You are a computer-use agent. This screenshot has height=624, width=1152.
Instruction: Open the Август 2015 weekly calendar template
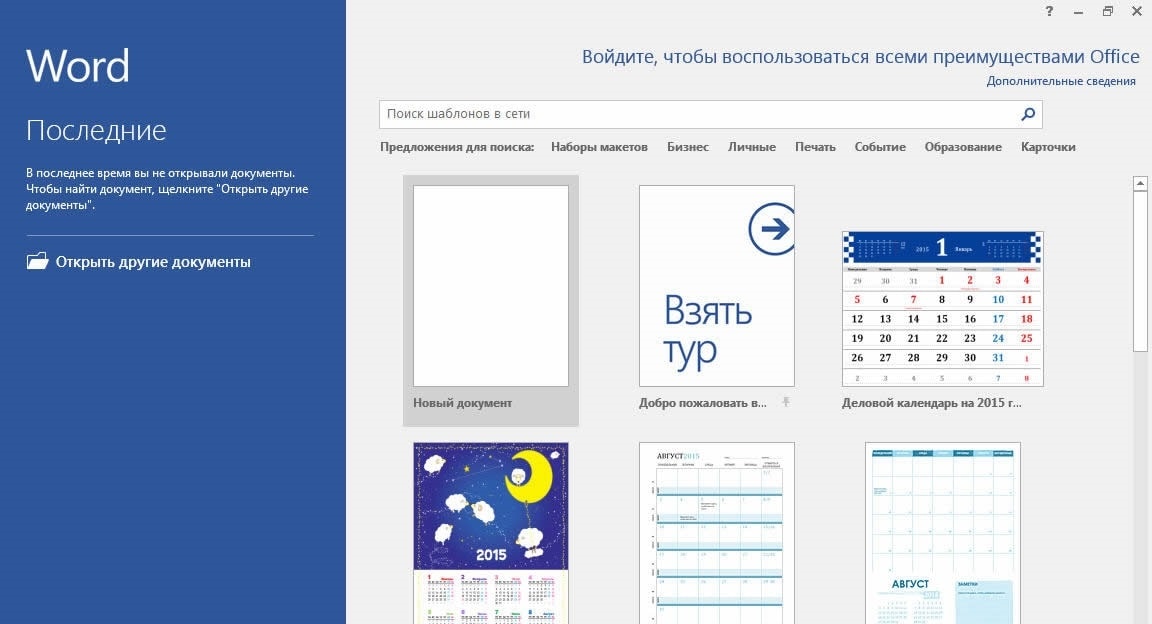[716, 533]
